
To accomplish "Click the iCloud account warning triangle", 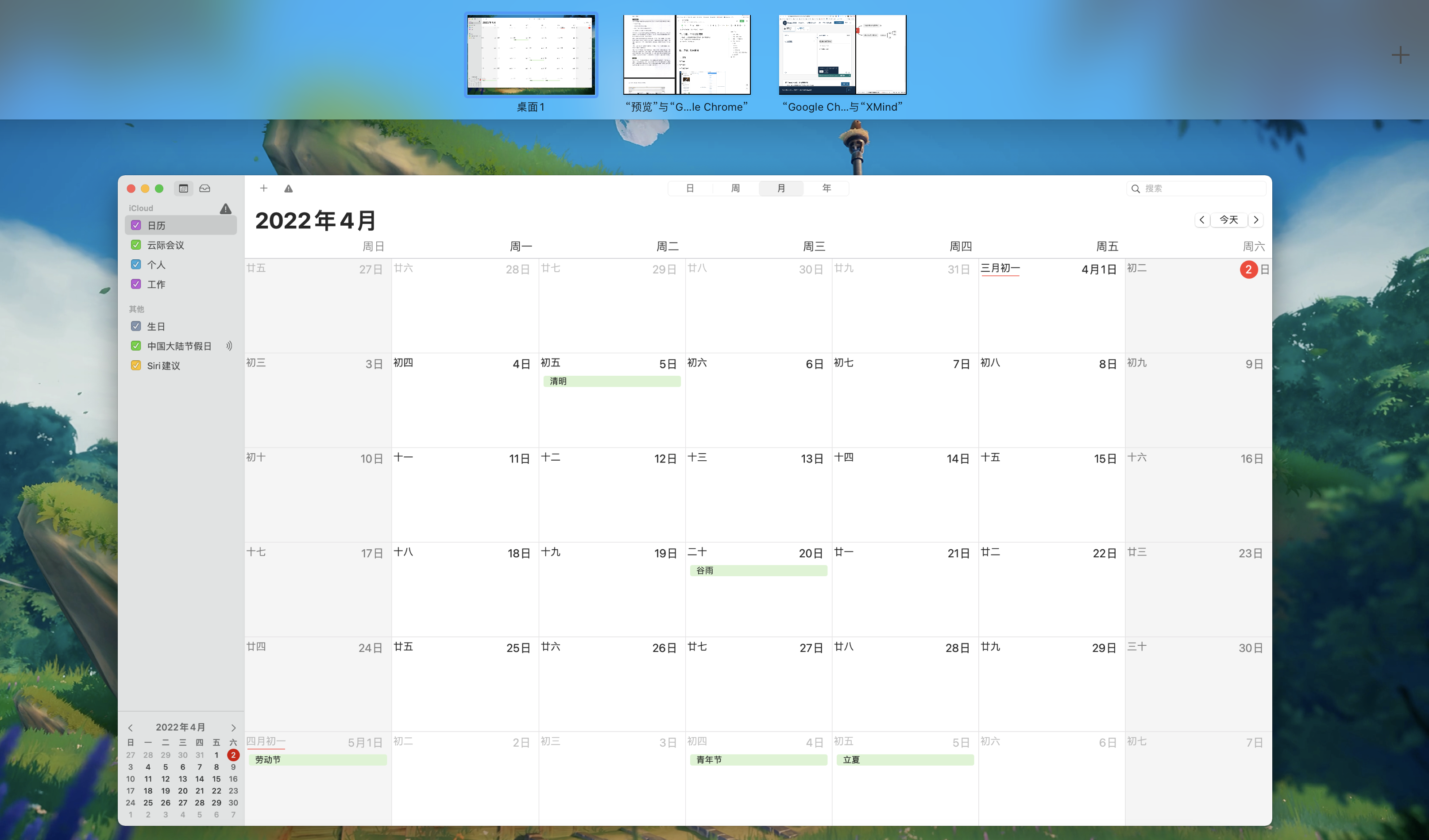I will coord(226,208).
